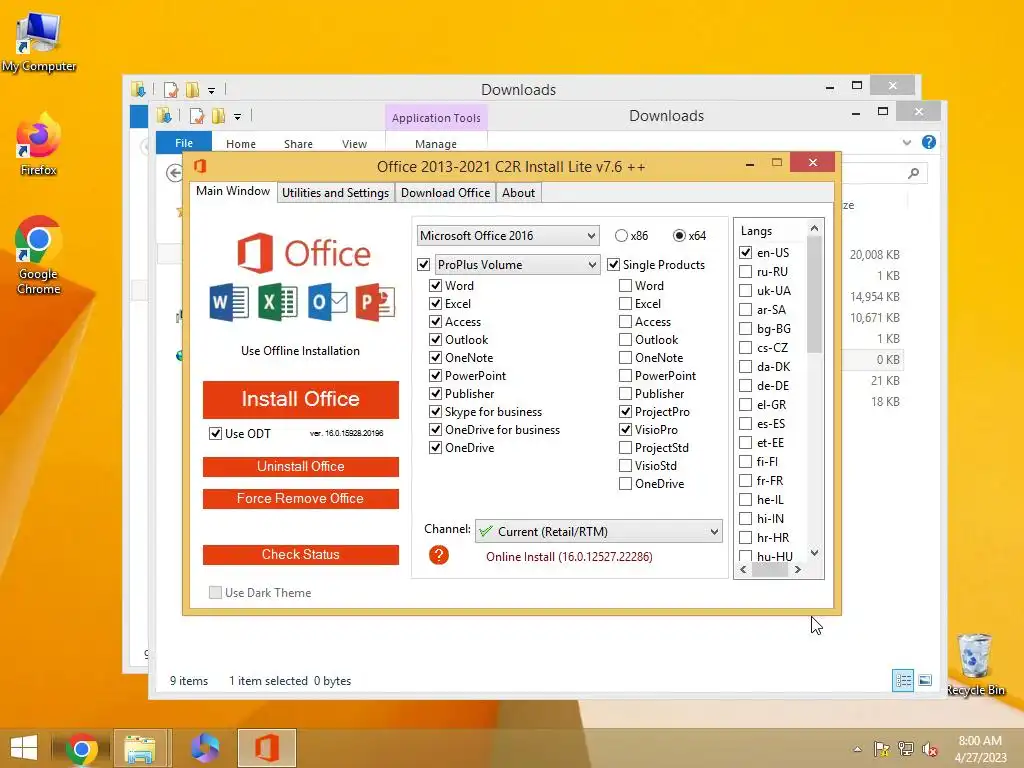Switch Downloads window to details view icon
Image resolution: width=1024 pixels, height=768 pixels.
[x=903, y=680]
